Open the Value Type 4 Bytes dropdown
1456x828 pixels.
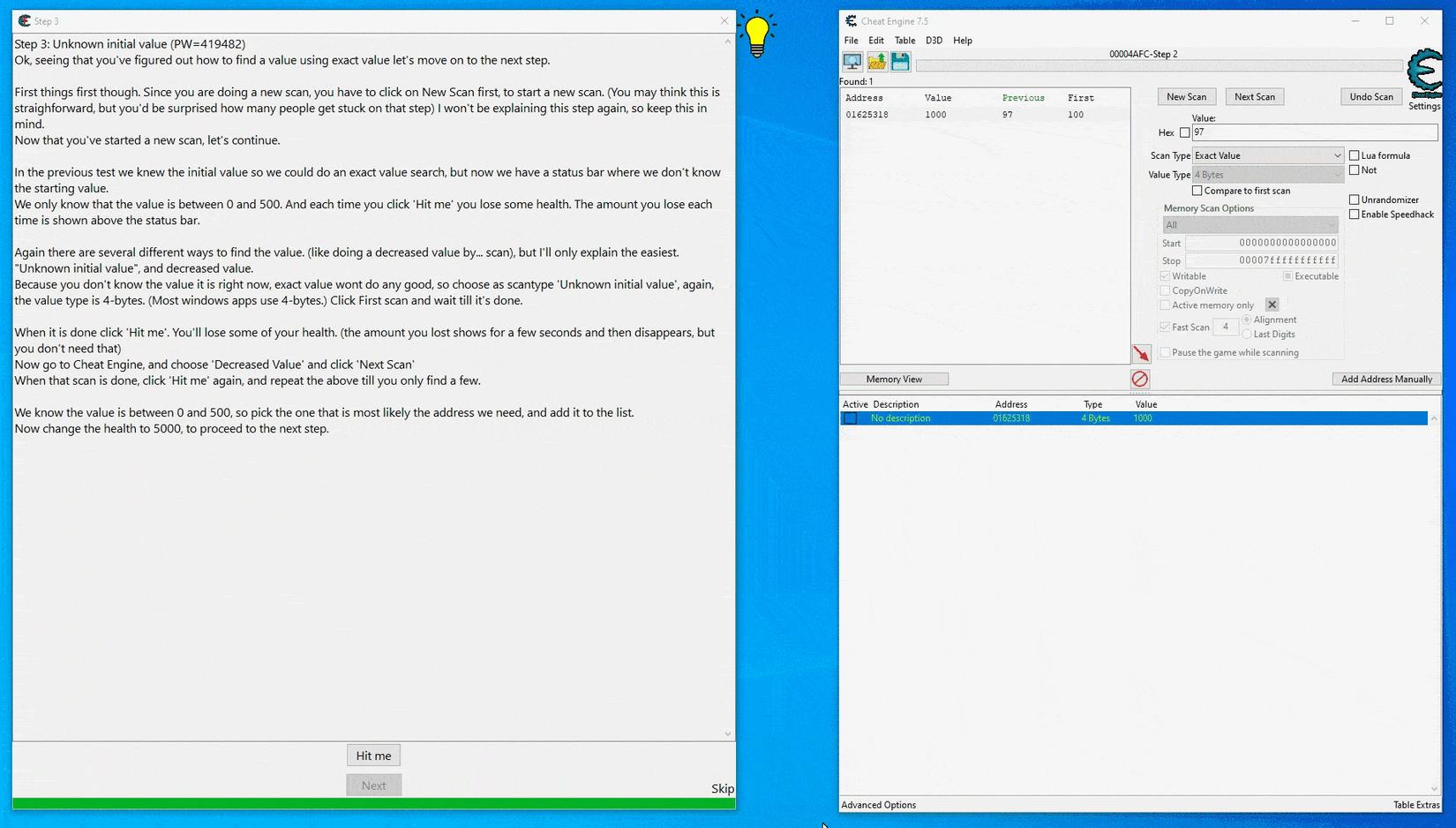coord(1267,175)
